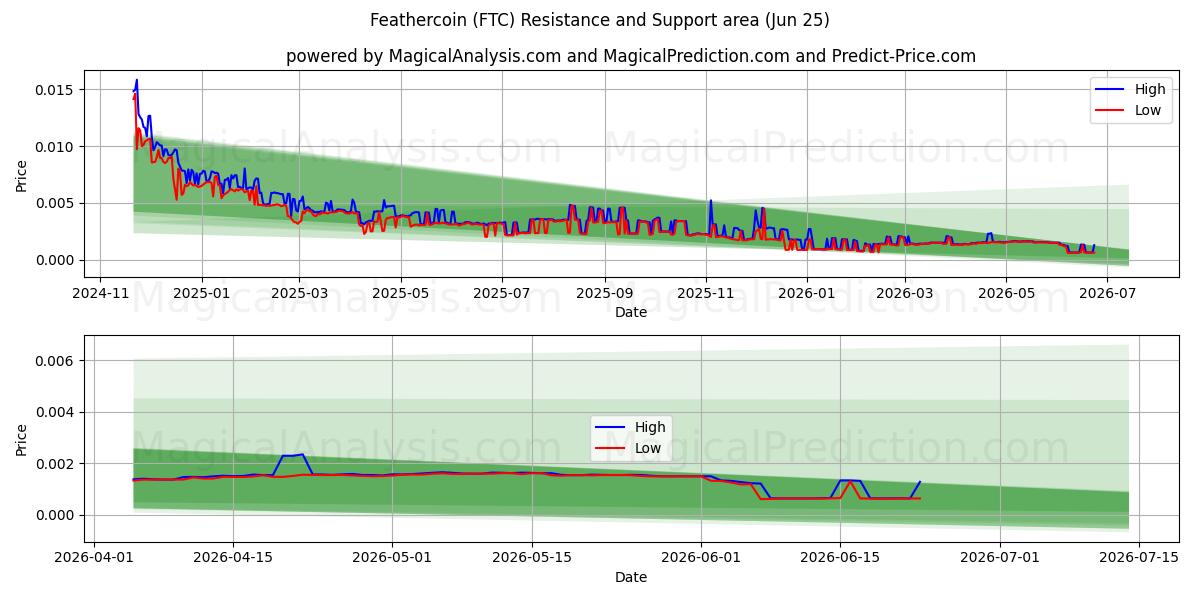Click the '2025-11' tick label on the top chart
This screenshot has height=600, width=1200.
pyautogui.click(x=706, y=294)
